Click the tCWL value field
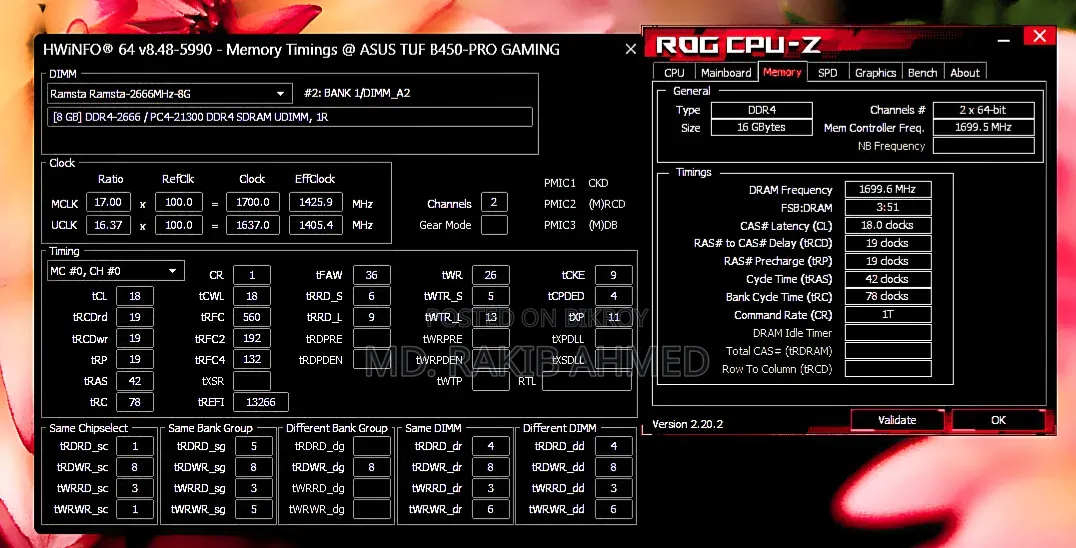 pyautogui.click(x=252, y=296)
